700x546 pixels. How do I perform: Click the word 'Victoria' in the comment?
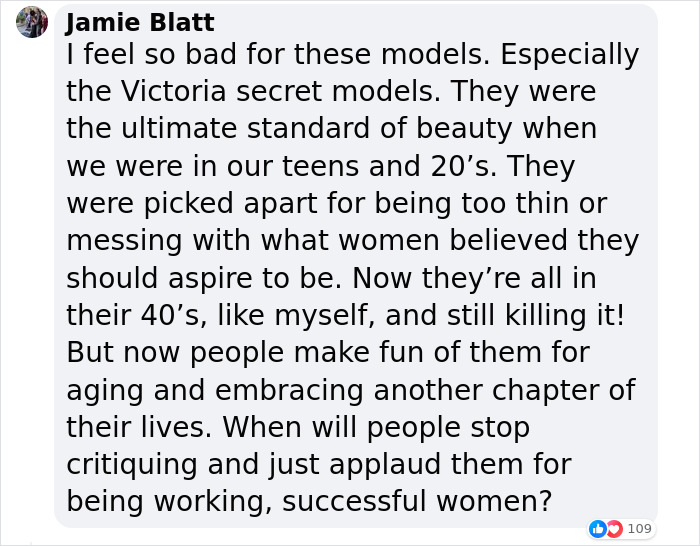point(173,91)
